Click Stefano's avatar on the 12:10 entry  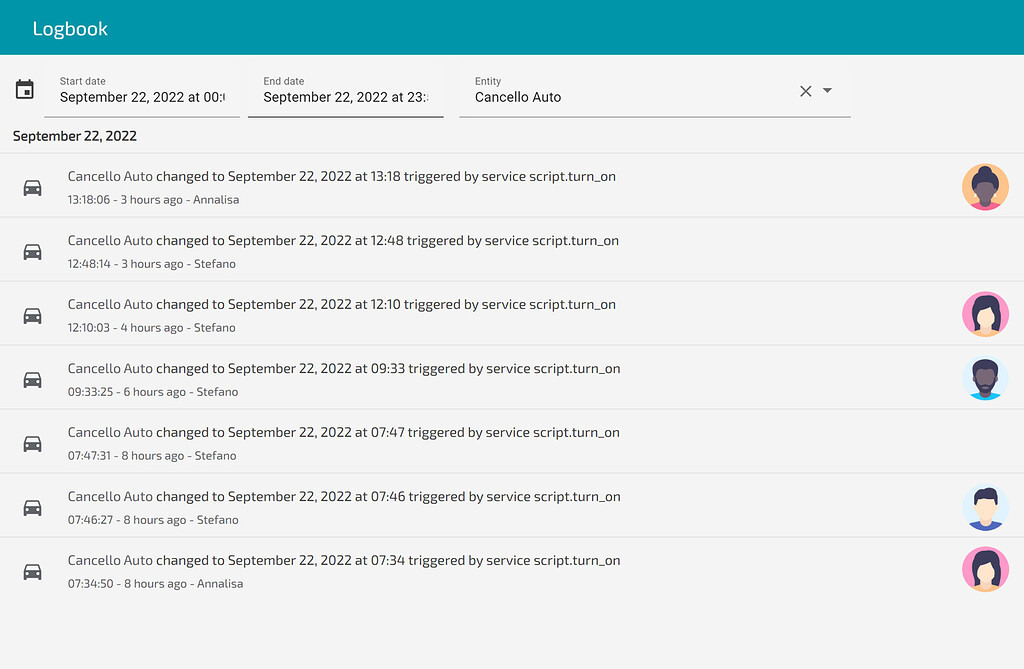click(x=985, y=314)
